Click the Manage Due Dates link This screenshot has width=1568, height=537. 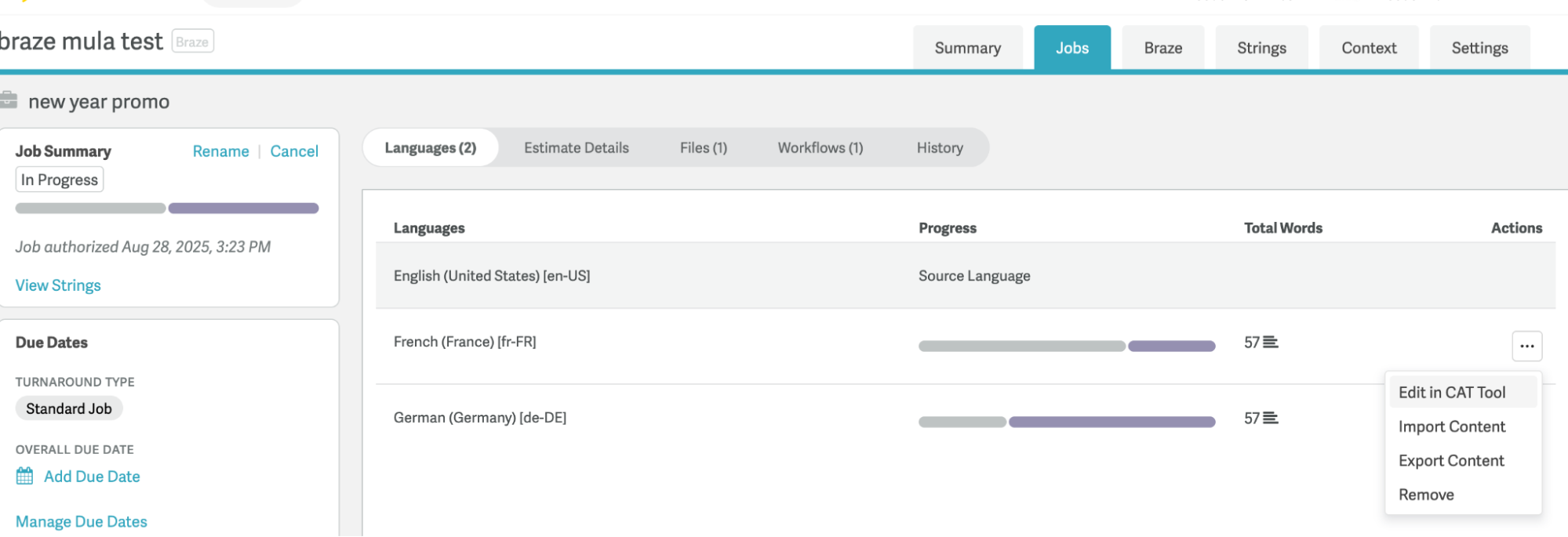click(x=82, y=521)
